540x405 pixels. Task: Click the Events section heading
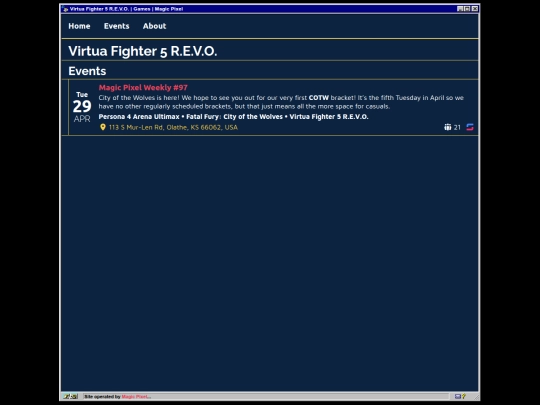(87, 71)
